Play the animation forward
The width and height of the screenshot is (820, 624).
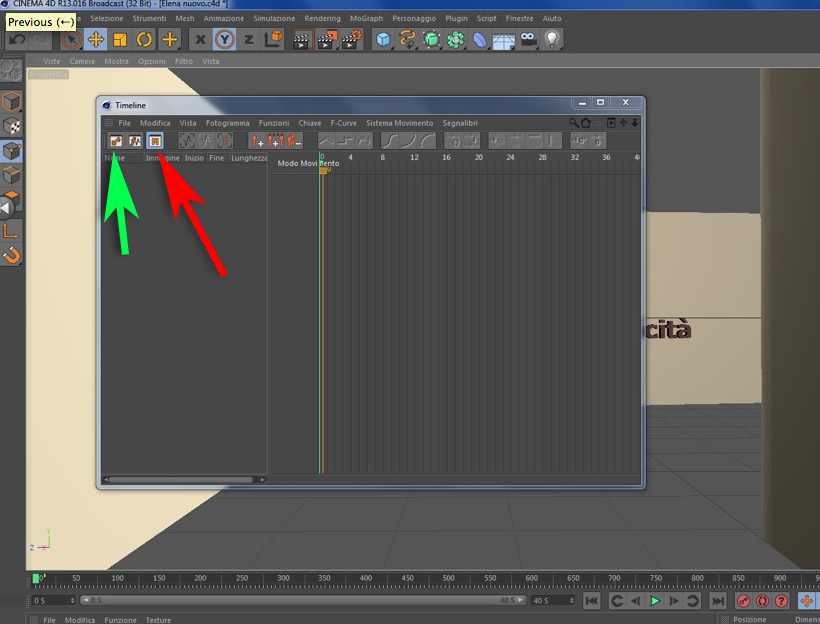click(655, 601)
